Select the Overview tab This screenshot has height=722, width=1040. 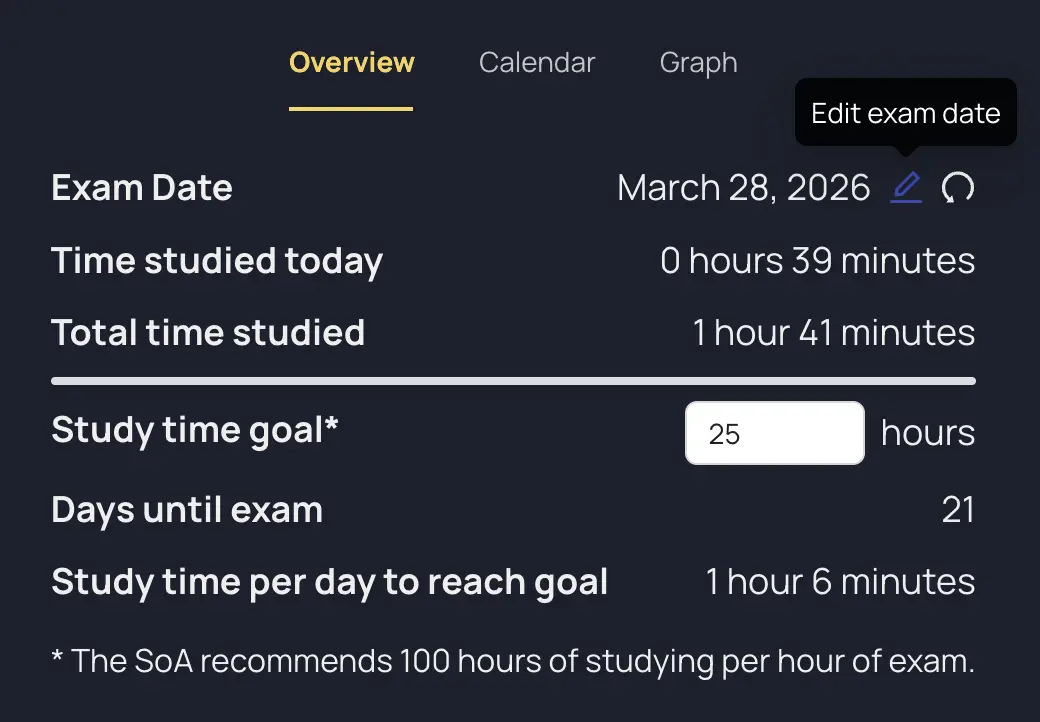[x=351, y=62]
